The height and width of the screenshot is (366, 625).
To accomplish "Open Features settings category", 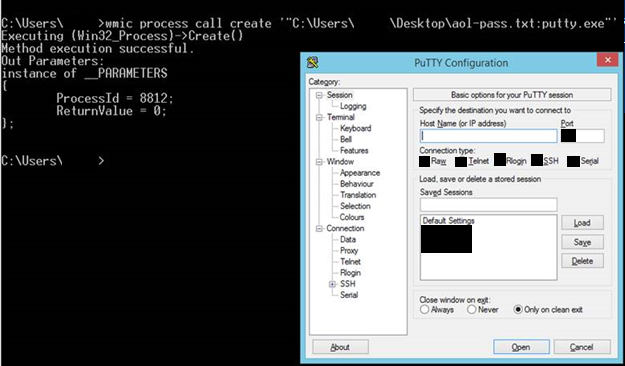I will (x=354, y=151).
